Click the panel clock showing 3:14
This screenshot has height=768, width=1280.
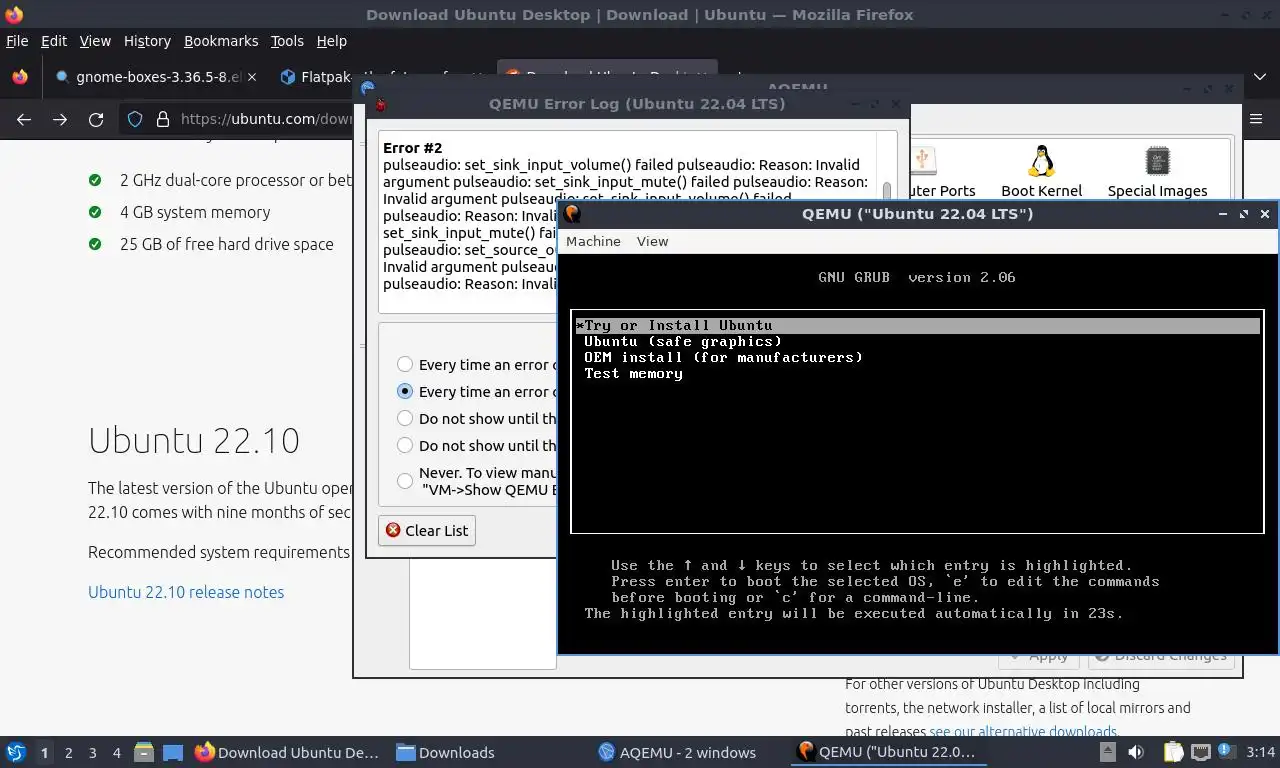1260,752
